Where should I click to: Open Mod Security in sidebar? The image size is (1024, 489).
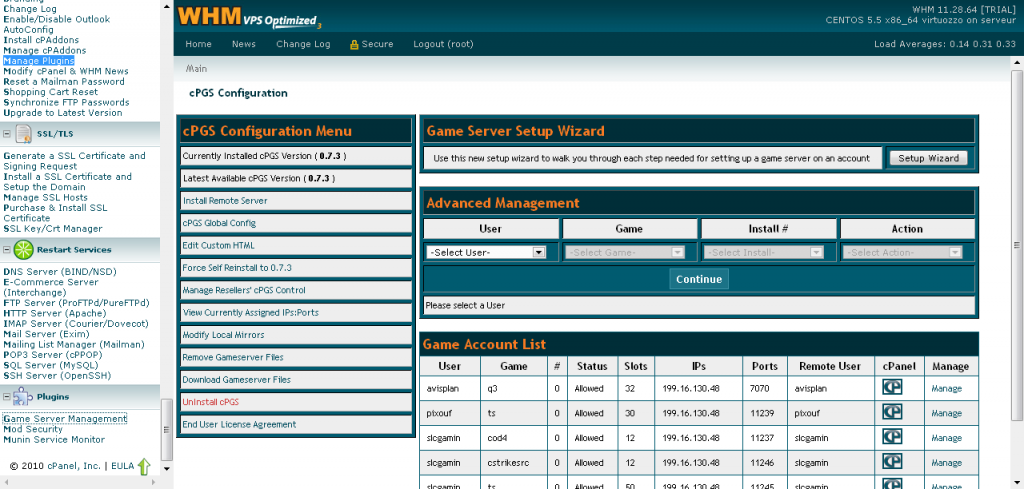pyautogui.click(x=33, y=429)
